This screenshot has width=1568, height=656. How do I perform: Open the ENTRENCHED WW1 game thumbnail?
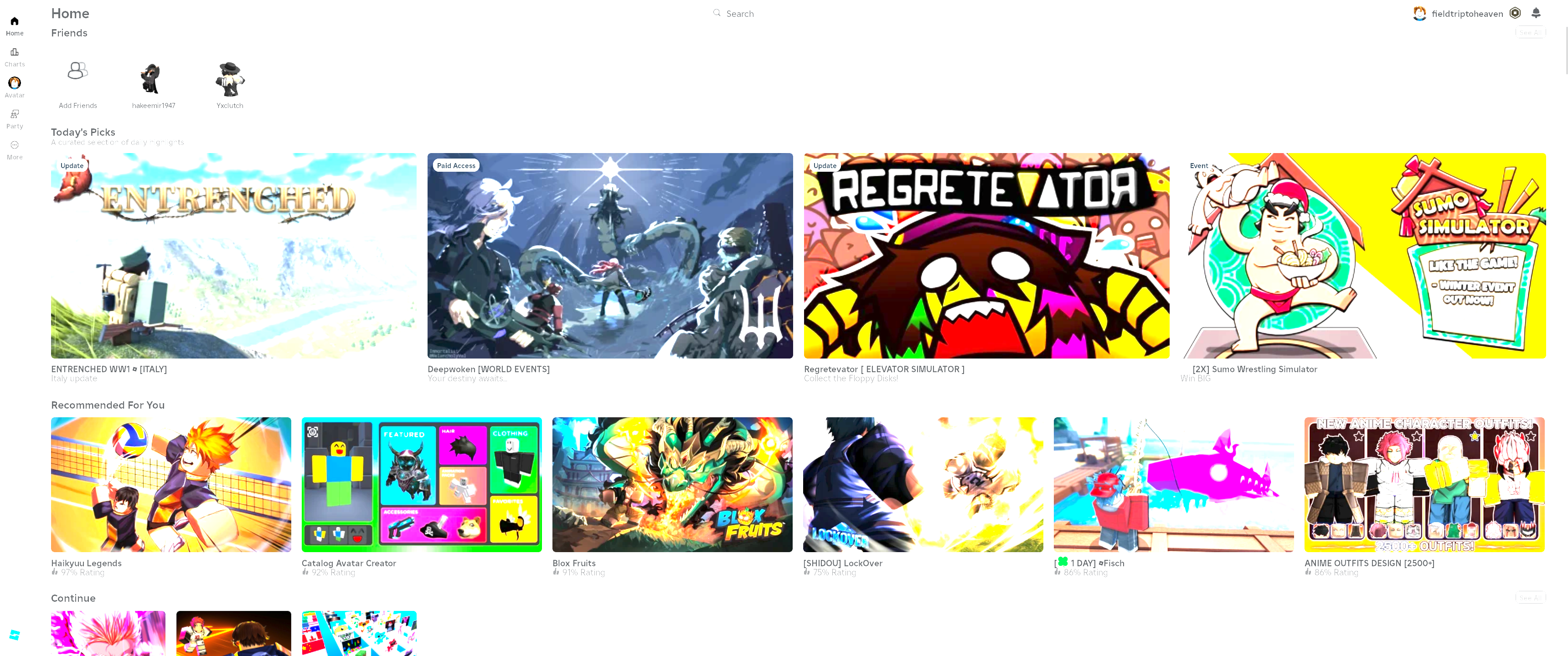234,256
